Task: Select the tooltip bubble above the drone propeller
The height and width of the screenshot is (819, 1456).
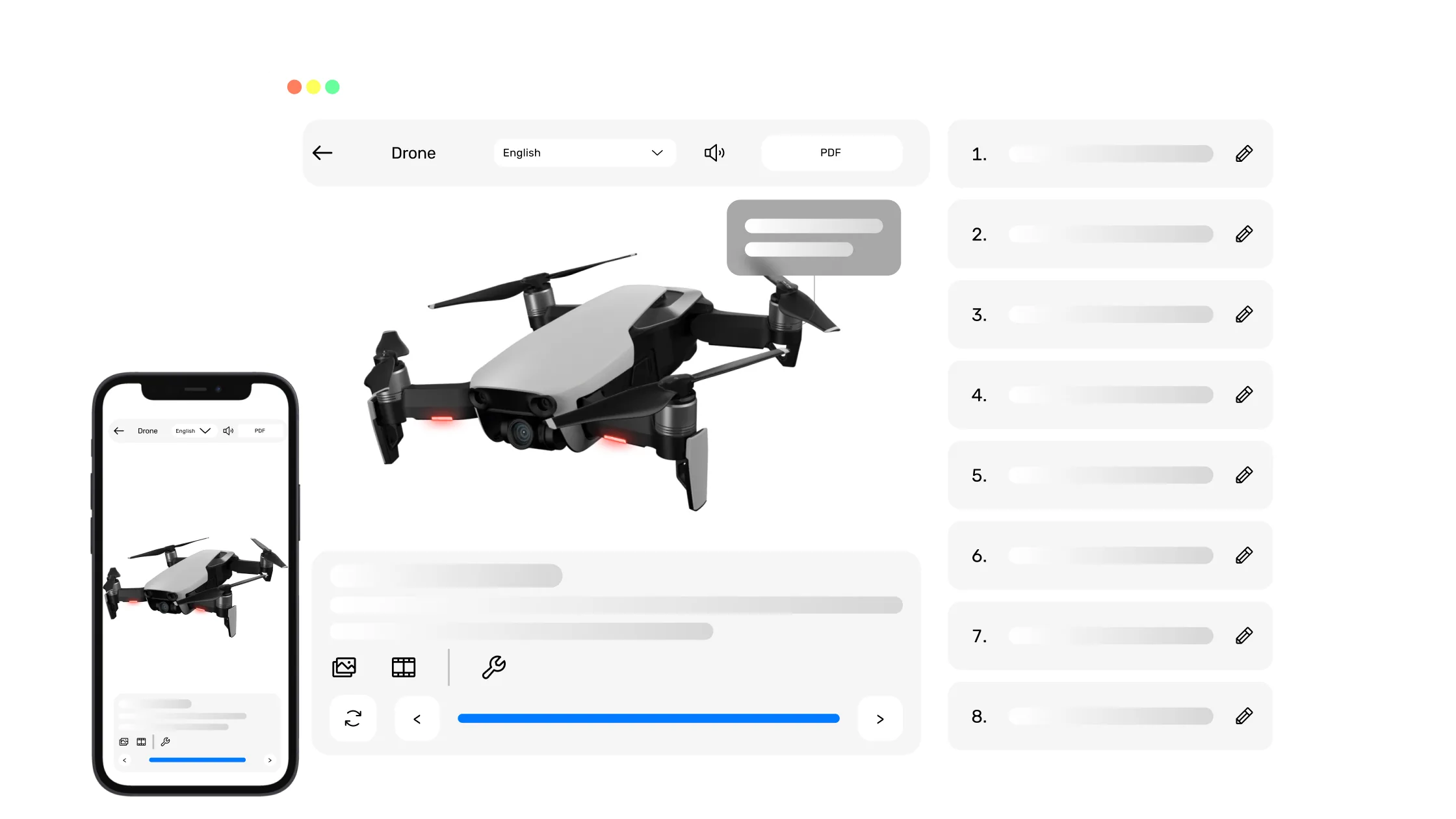Action: 813,237
